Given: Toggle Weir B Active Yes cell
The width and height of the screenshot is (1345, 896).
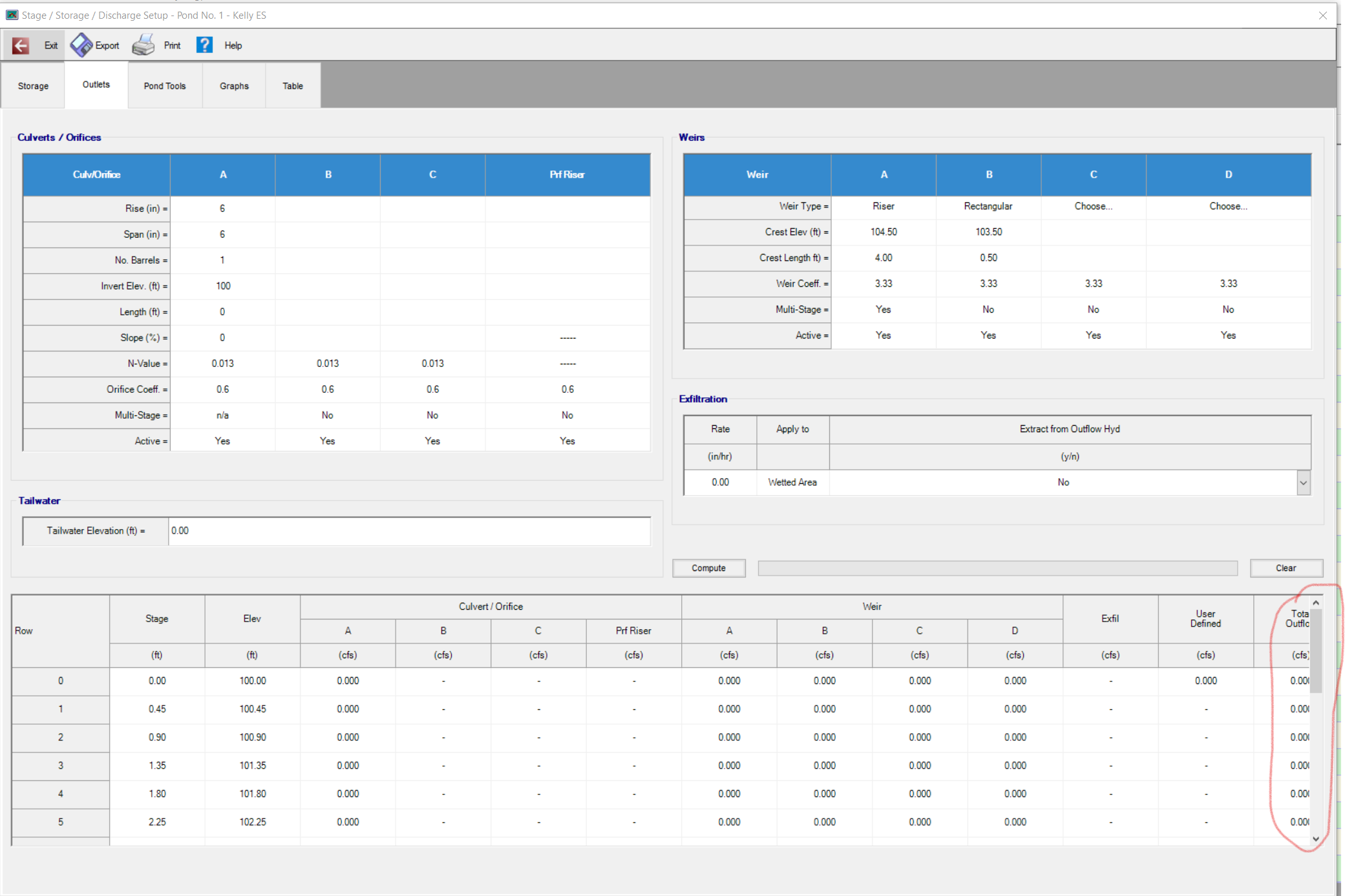Looking at the screenshot, I should pos(988,335).
